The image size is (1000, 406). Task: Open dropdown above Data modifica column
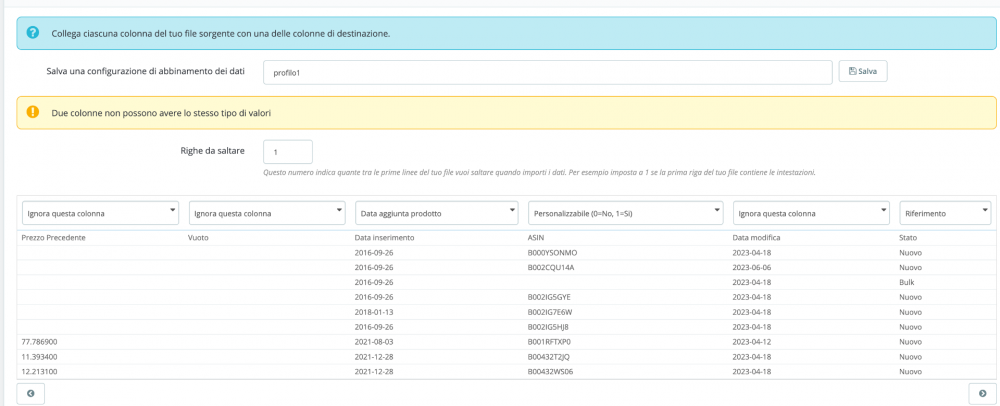[811, 214]
